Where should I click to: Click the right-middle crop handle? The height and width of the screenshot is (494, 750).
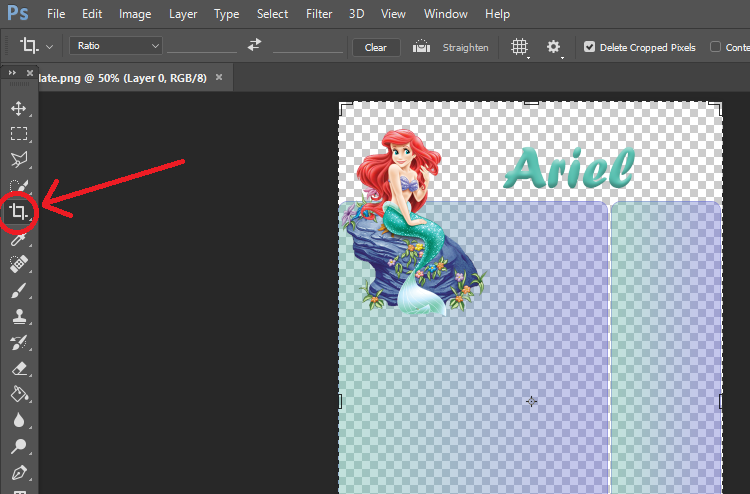coord(721,401)
